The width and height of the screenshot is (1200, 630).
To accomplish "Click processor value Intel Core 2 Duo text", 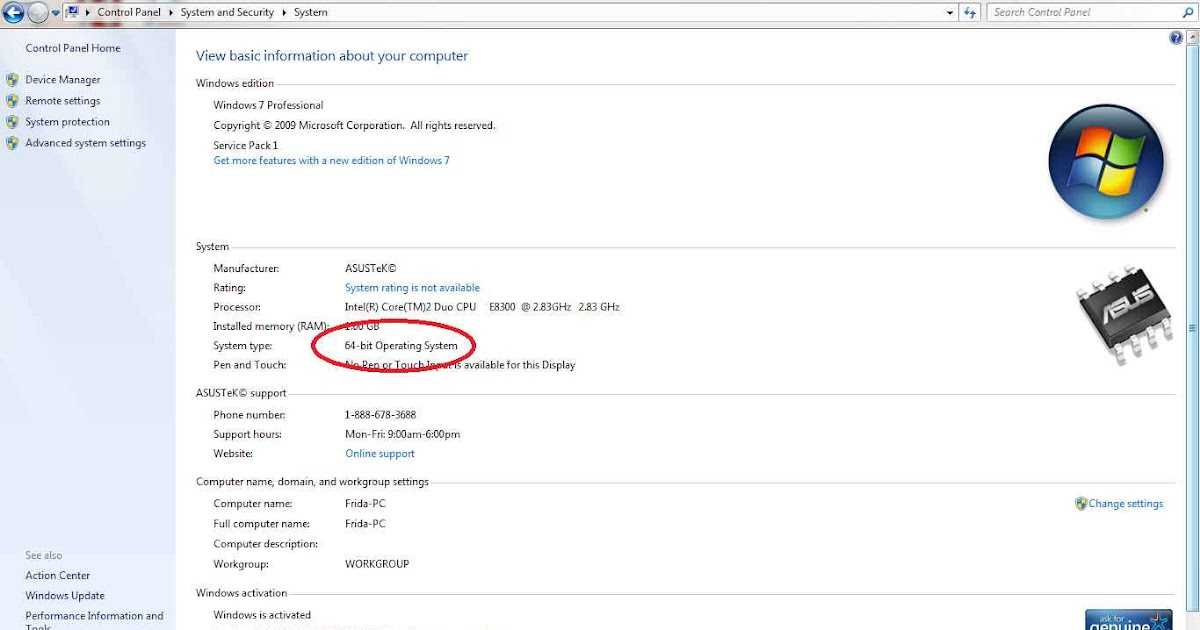I will pos(482,307).
